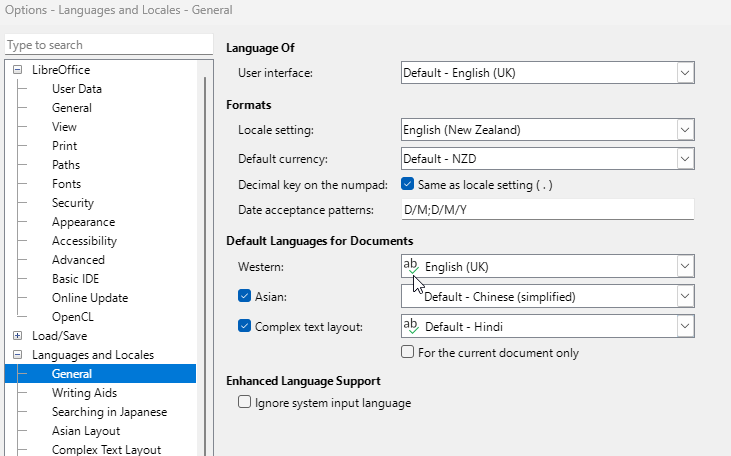Viewport: 731px width, 456px height.
Task: Open the Writing Aids page
Action: 84,393
